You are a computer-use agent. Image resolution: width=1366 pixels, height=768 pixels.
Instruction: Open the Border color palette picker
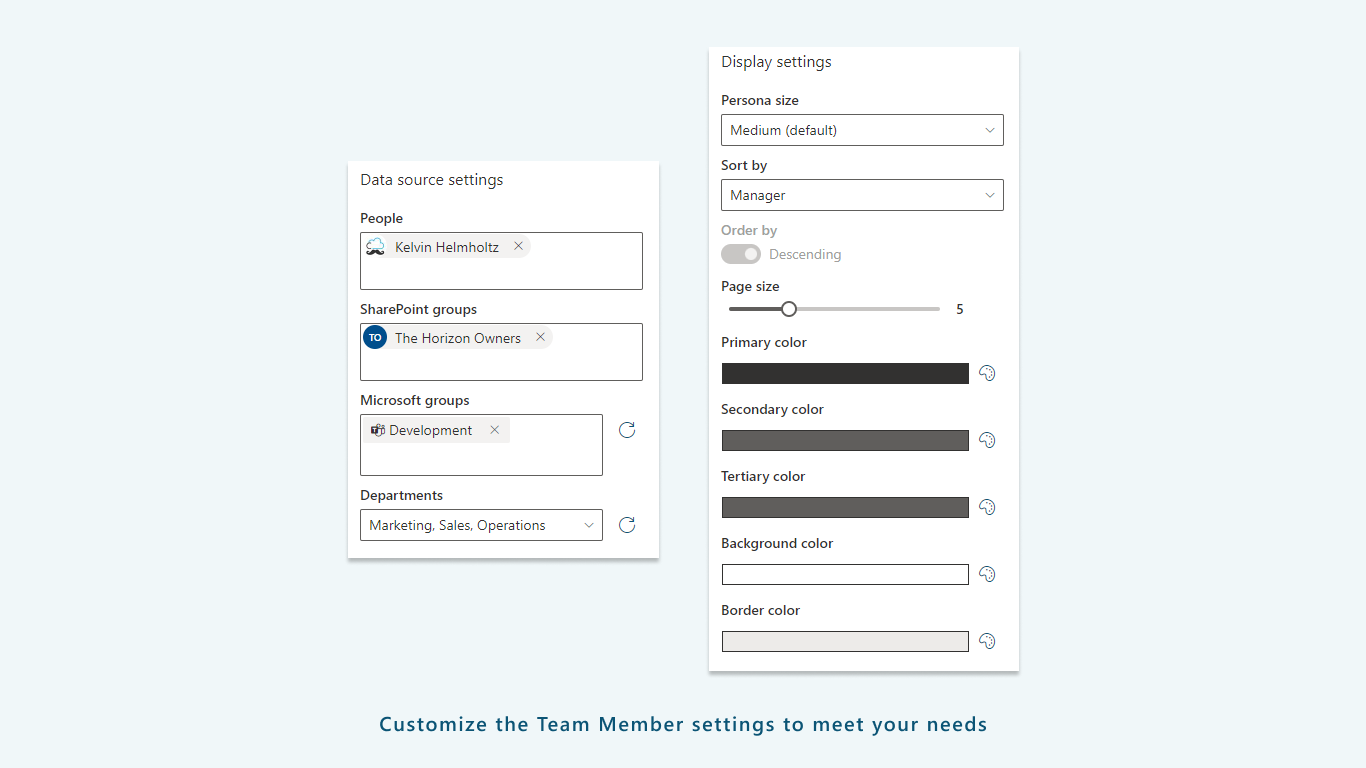tap(987, 641)
